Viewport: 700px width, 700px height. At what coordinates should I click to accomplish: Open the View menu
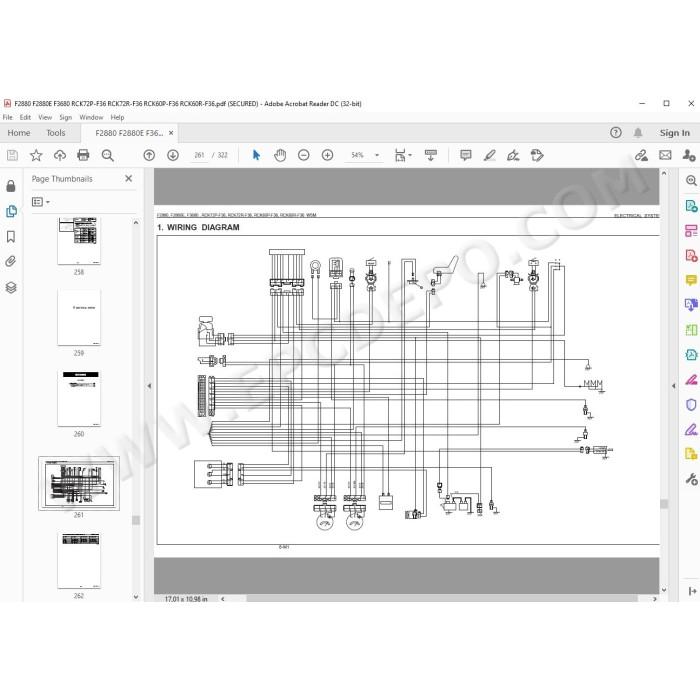tap(45, 117)
